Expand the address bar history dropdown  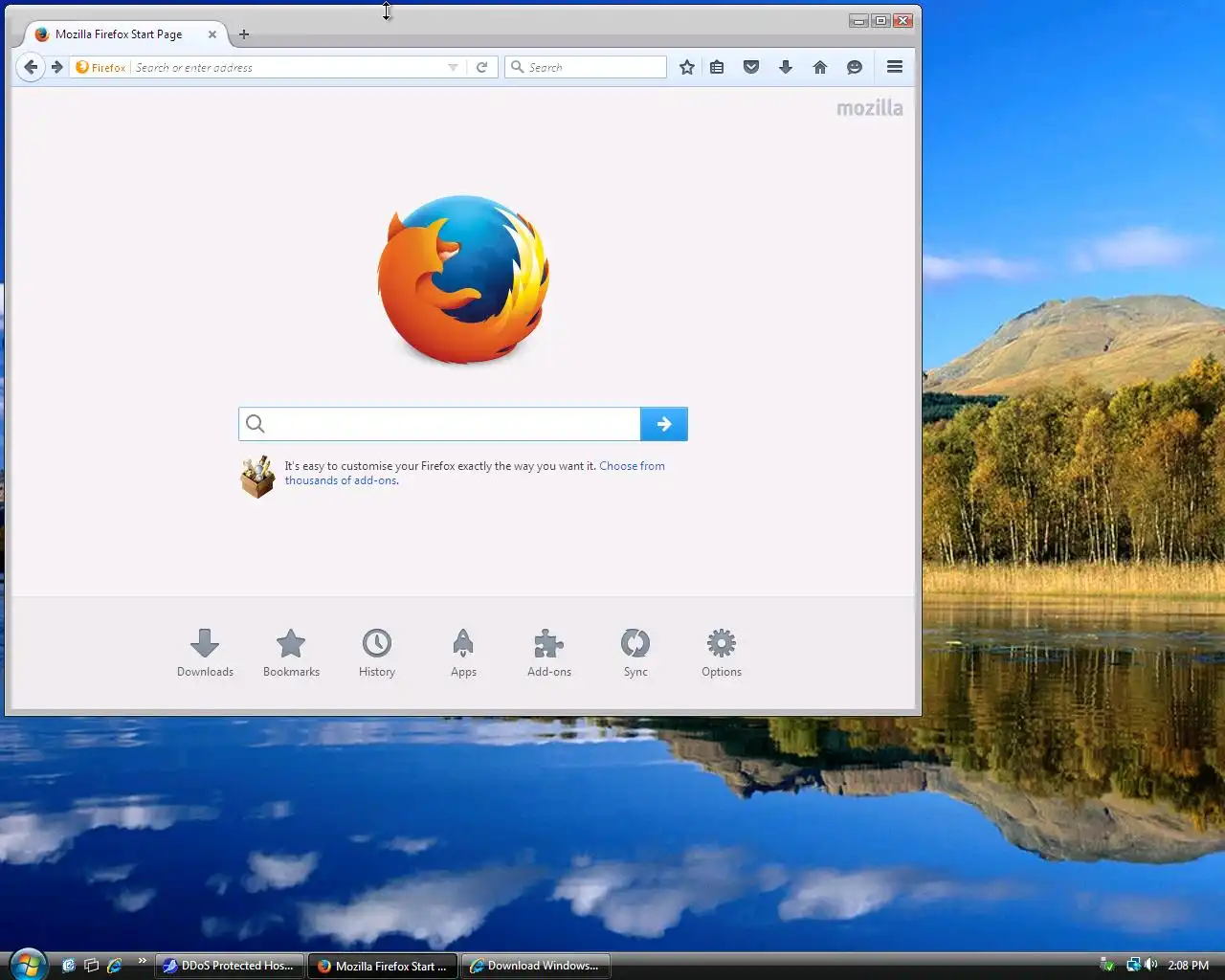click(x=453, y=67)
